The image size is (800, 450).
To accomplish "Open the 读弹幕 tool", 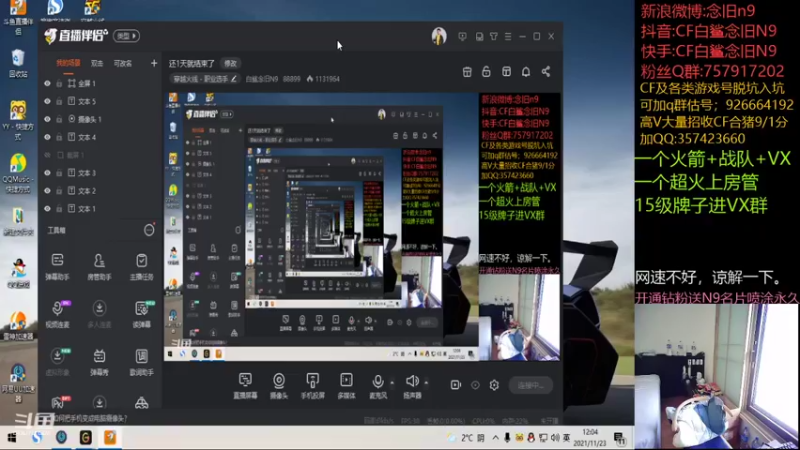I will tap(141, 314).
